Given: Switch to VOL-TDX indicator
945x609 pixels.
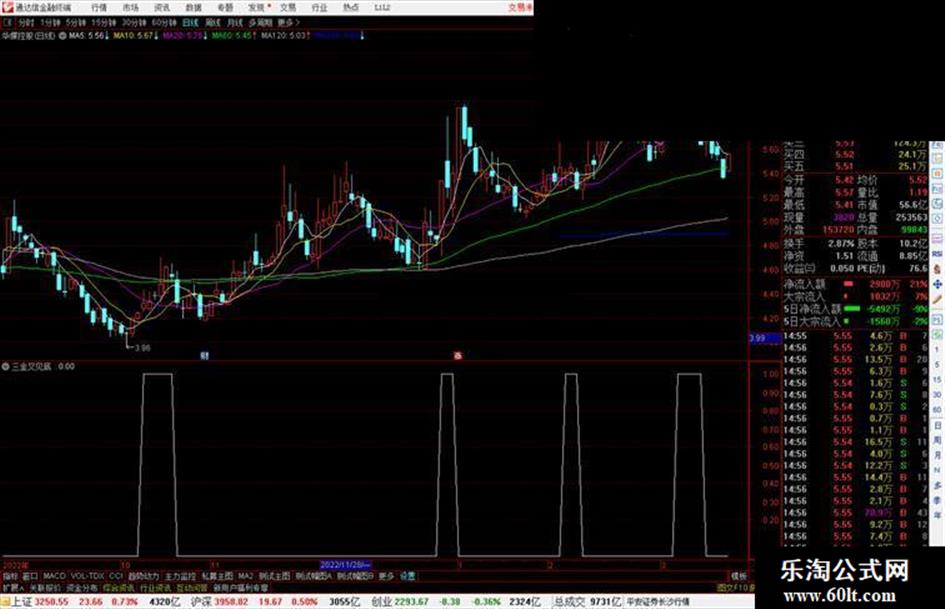Looking at the screenshot, I should [87, 576].
